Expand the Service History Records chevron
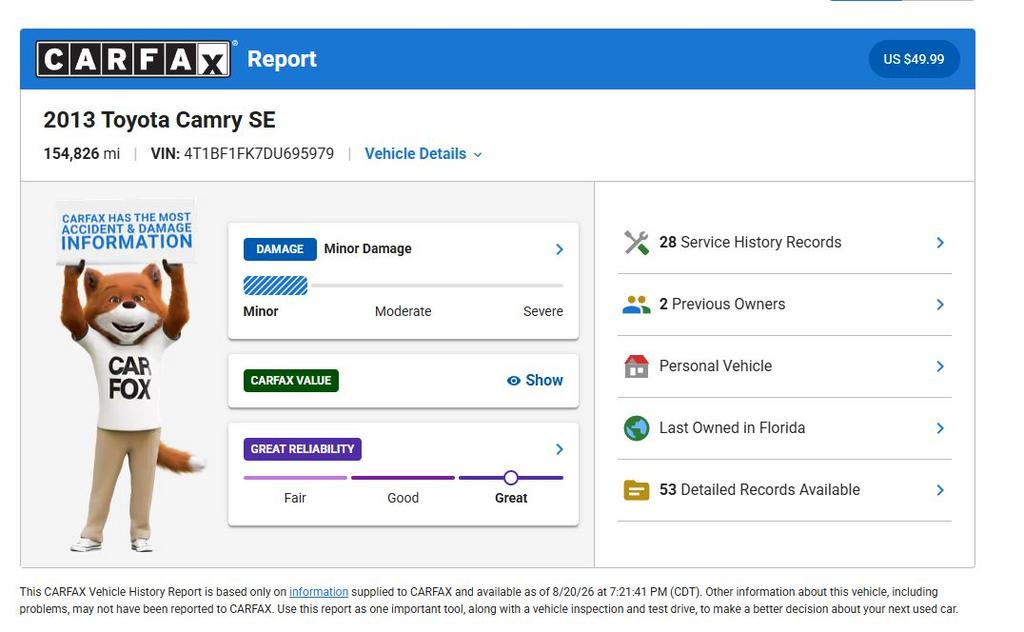1024x632 pixels. tap(940, 243)
